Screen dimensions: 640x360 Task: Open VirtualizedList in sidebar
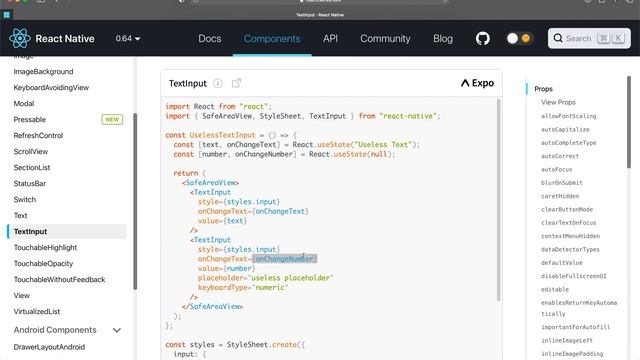tap(37, 311)
